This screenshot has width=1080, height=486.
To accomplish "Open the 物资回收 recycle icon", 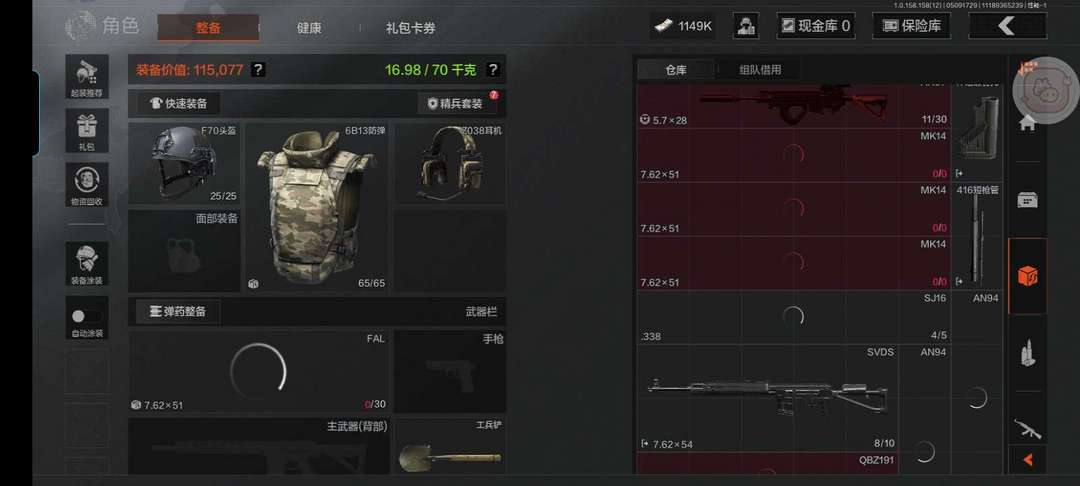I will (87, 184).
